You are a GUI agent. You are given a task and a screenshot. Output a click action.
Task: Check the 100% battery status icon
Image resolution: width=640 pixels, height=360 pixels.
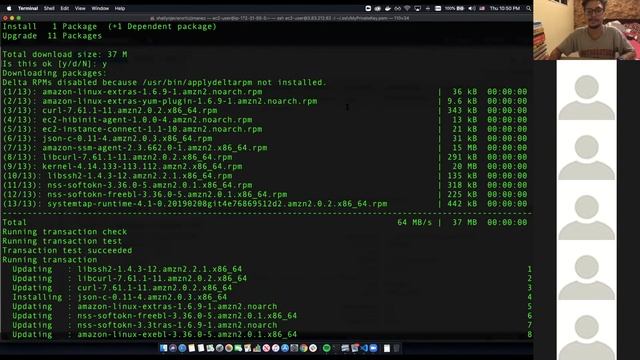(x=454, y=8)
